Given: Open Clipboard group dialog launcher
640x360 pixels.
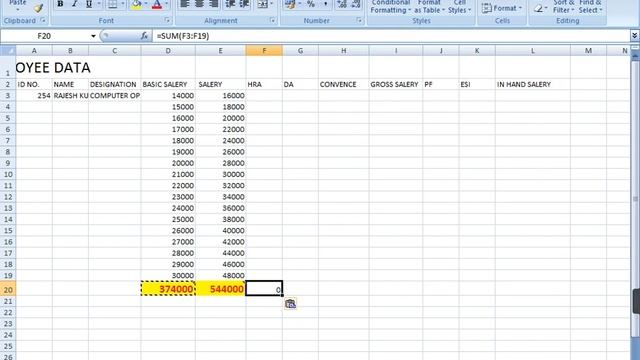Looking at the screenshot, I should click(43, 20).
